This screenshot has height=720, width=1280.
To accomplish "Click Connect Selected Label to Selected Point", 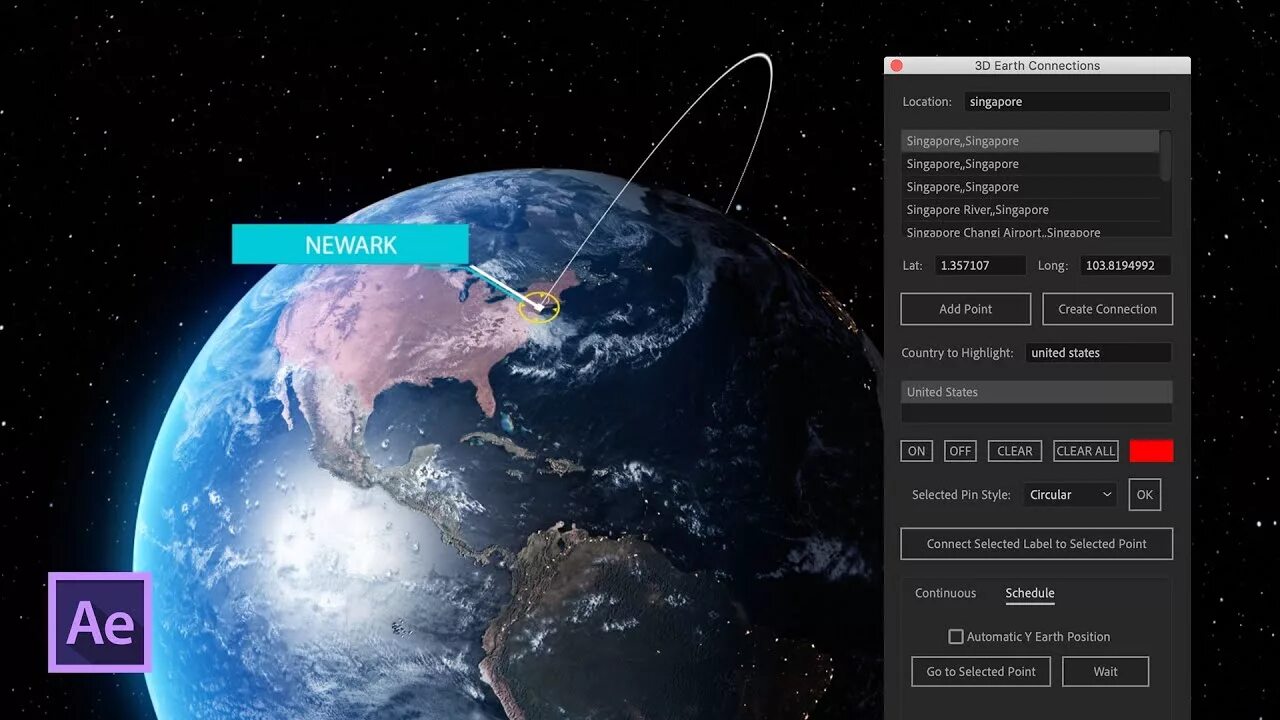I will tap(1037, 544).
